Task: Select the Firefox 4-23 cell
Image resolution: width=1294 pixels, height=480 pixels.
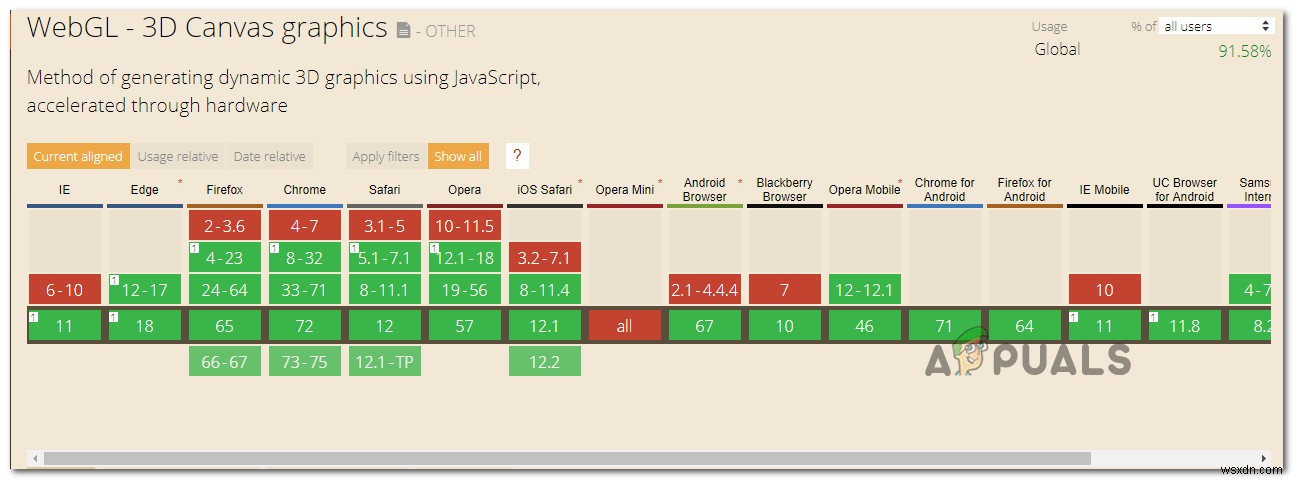Action: 225,257
